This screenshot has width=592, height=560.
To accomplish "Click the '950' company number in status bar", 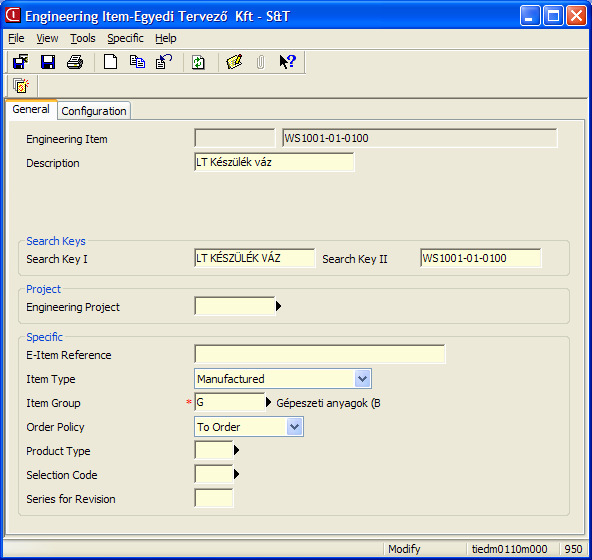I will (573, 549).
